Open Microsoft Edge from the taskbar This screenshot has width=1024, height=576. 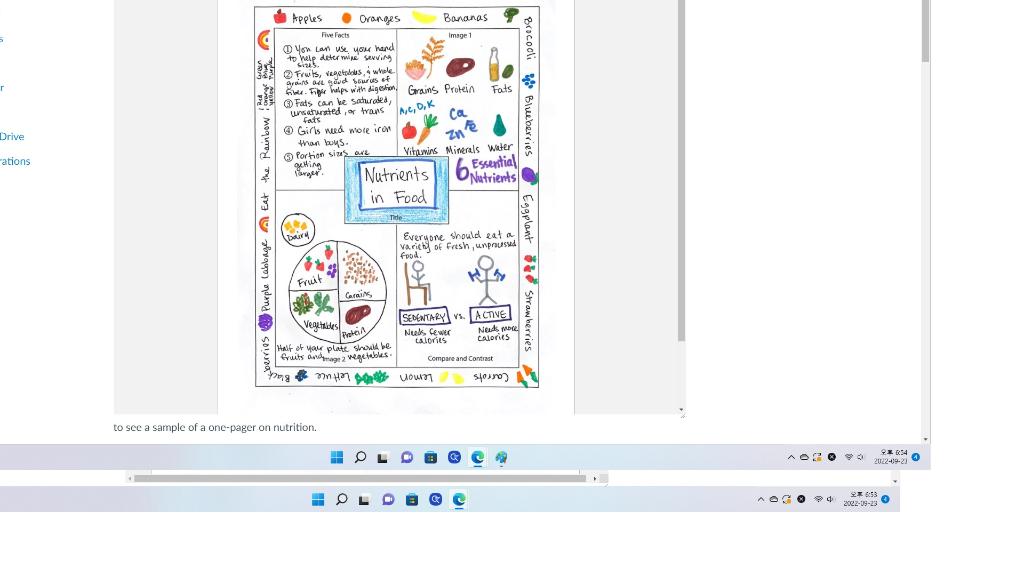click(x=477, y=457)
